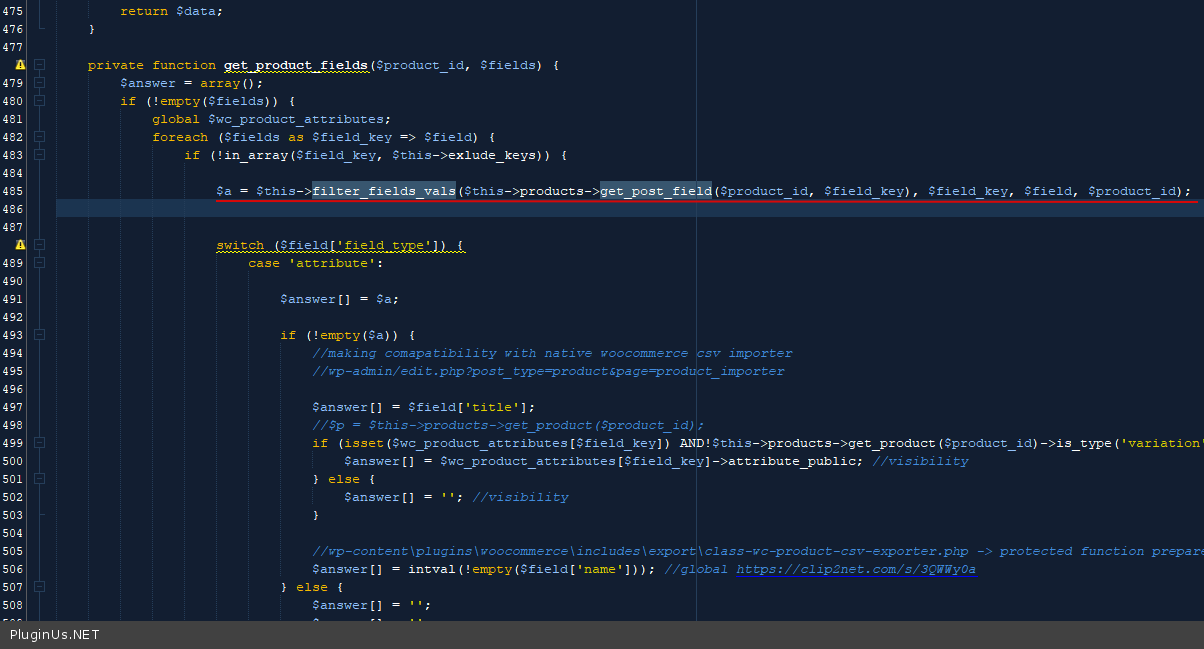Click the highlighted filter_fields_vals method name

(x=384, y=191)
